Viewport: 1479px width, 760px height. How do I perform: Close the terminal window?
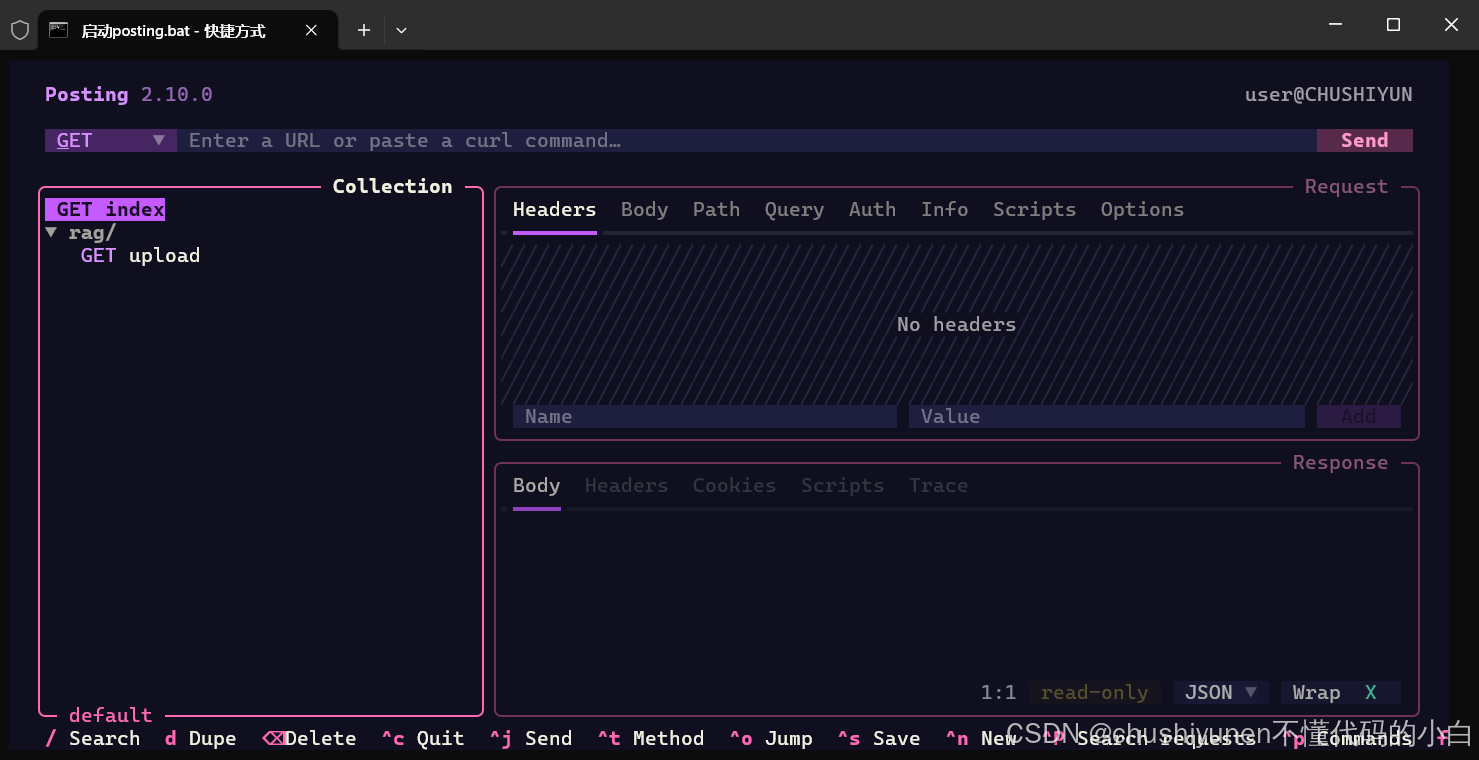point(1451,25)
